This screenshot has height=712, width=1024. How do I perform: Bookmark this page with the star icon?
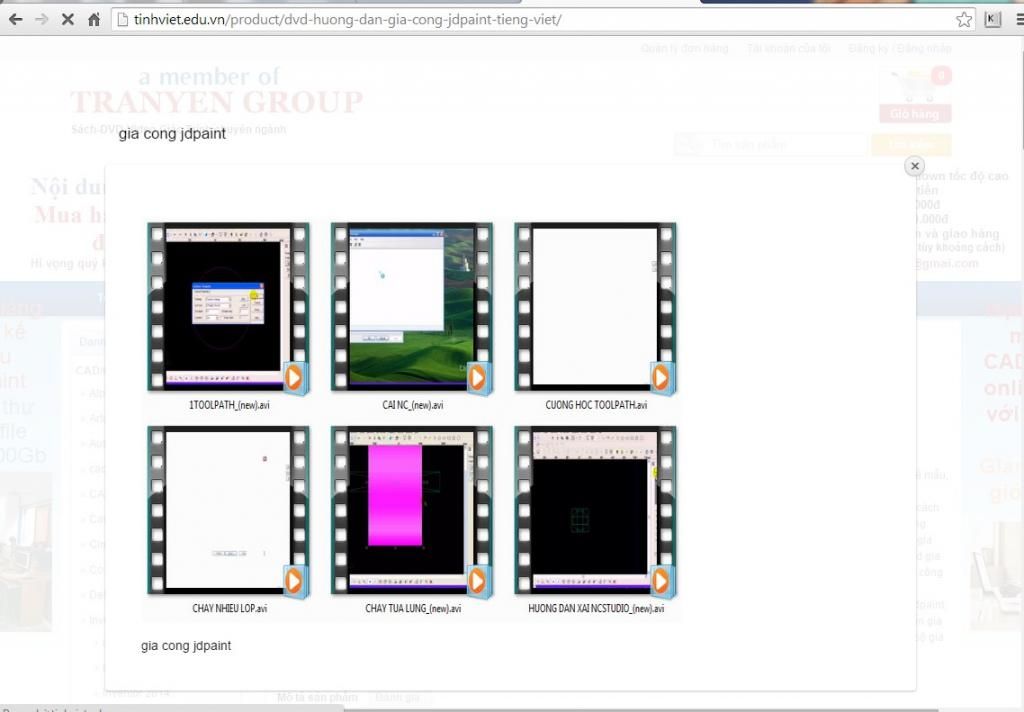click(x=964, y=20)
